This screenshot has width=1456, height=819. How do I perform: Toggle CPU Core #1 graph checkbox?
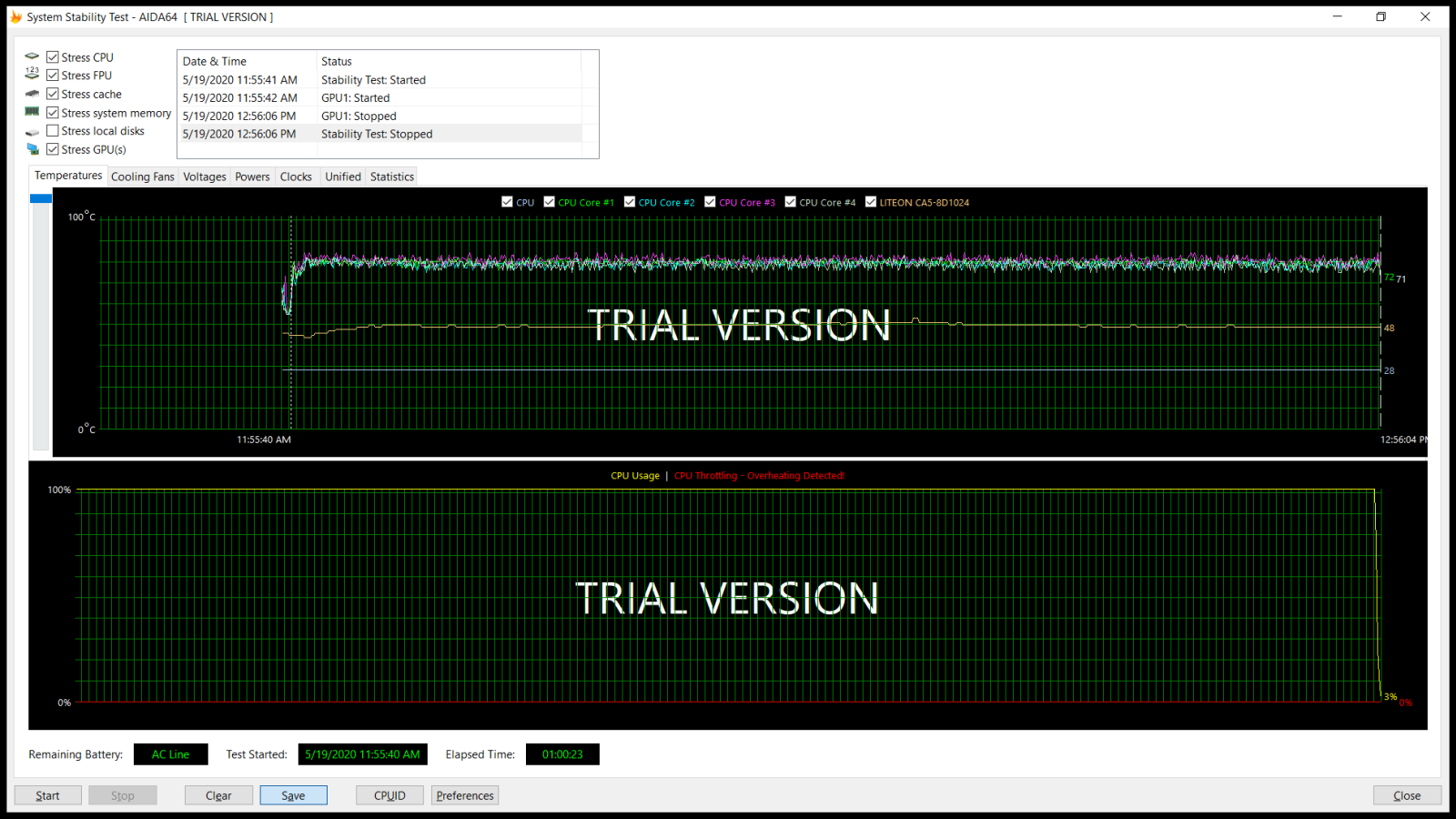coord(549,202)
